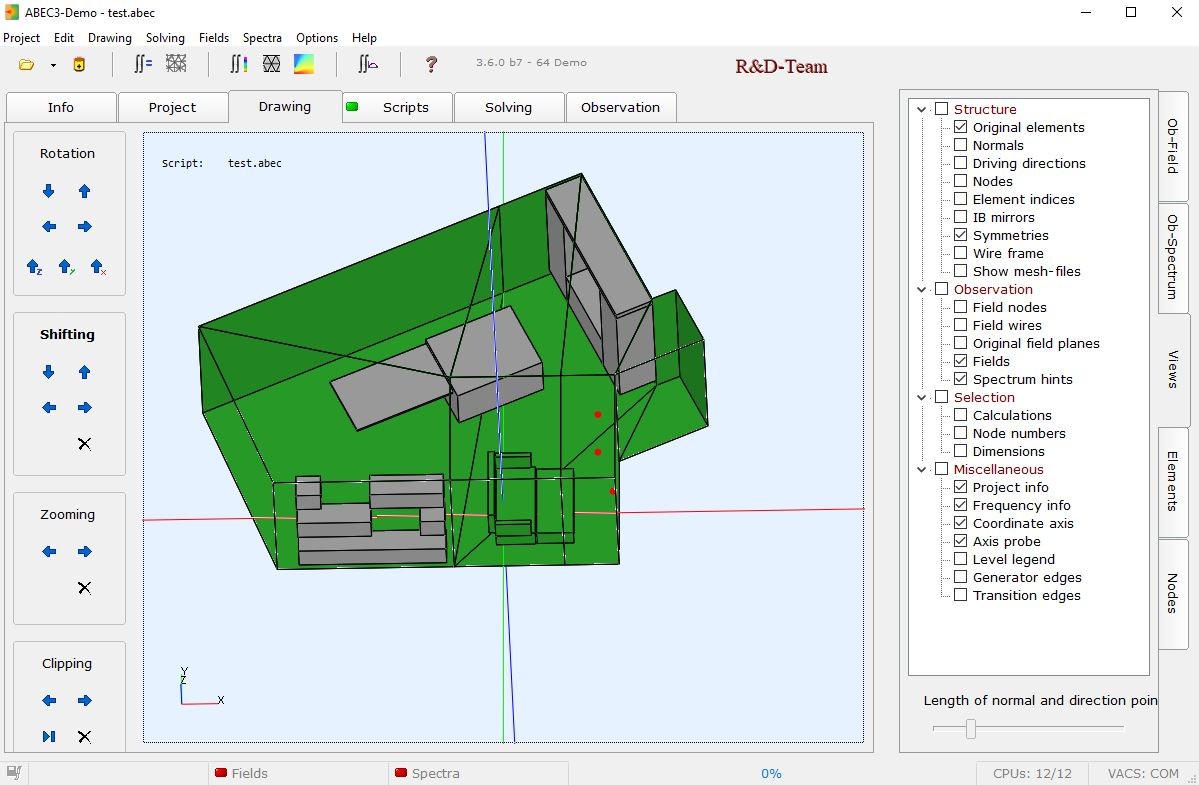Click the mesh grid toolbar icon

click(176, 63)
